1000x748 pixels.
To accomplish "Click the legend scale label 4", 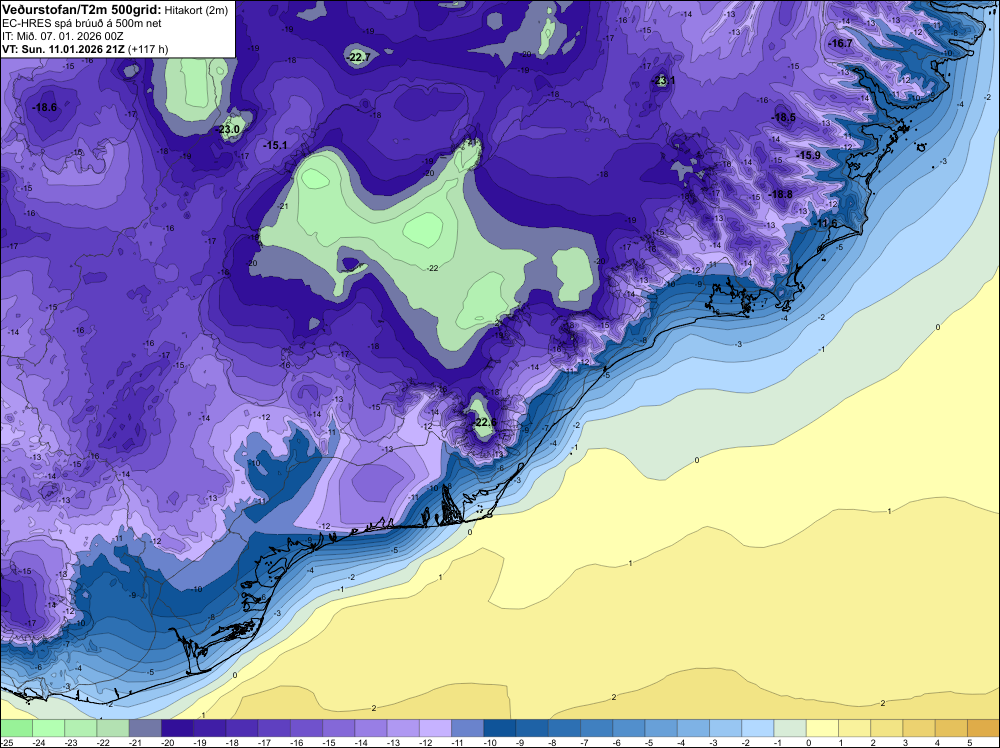I will 939,742.
